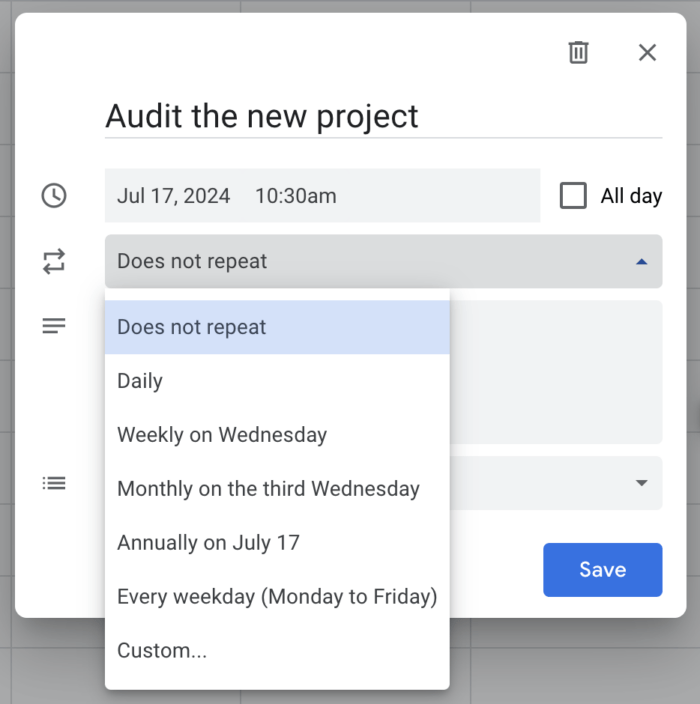Choose the Daily repeat option
This screenshot has width=700, height=704.
coord(140,381)
